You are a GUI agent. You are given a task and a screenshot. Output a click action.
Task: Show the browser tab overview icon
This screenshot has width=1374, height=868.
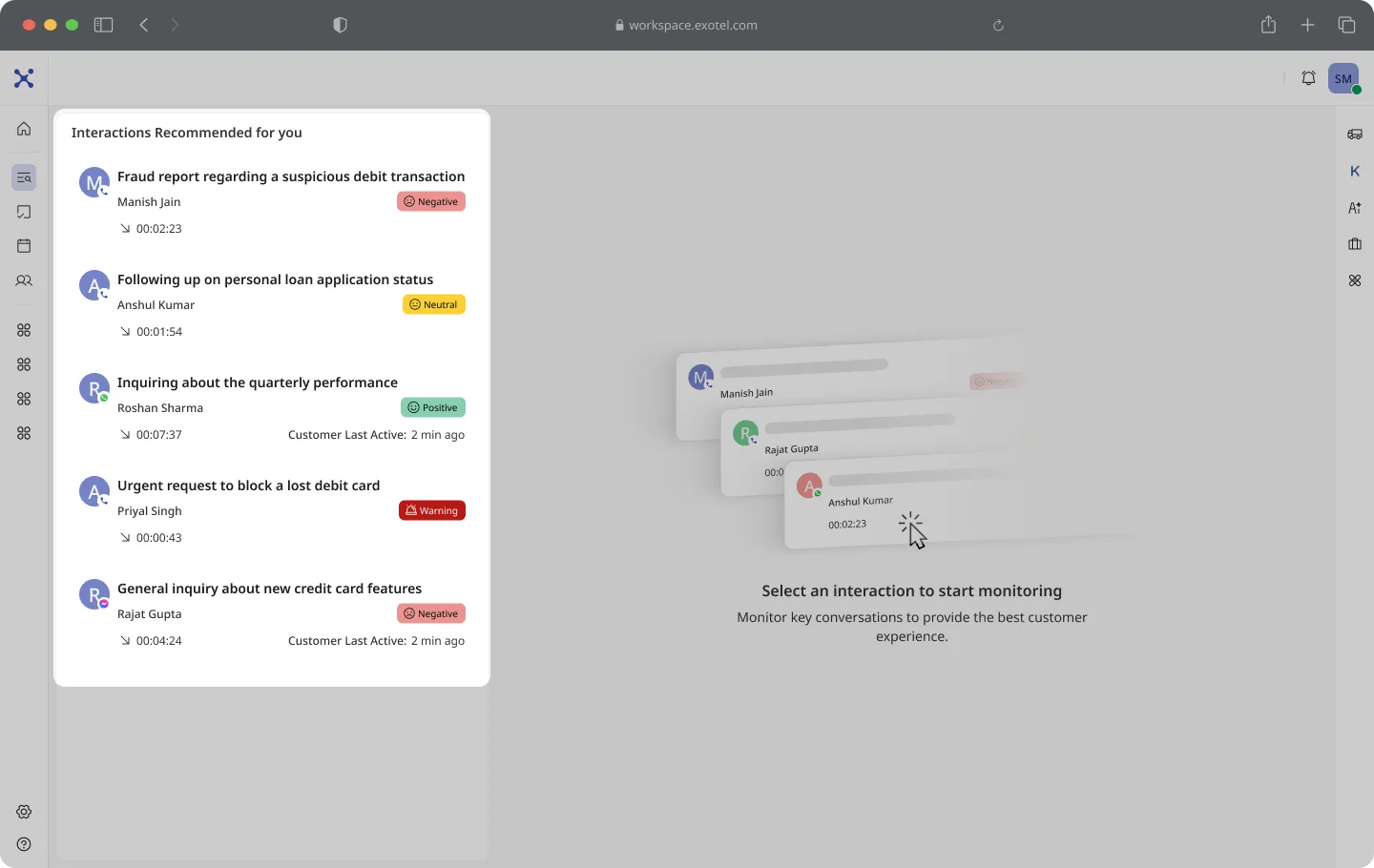1346,25
